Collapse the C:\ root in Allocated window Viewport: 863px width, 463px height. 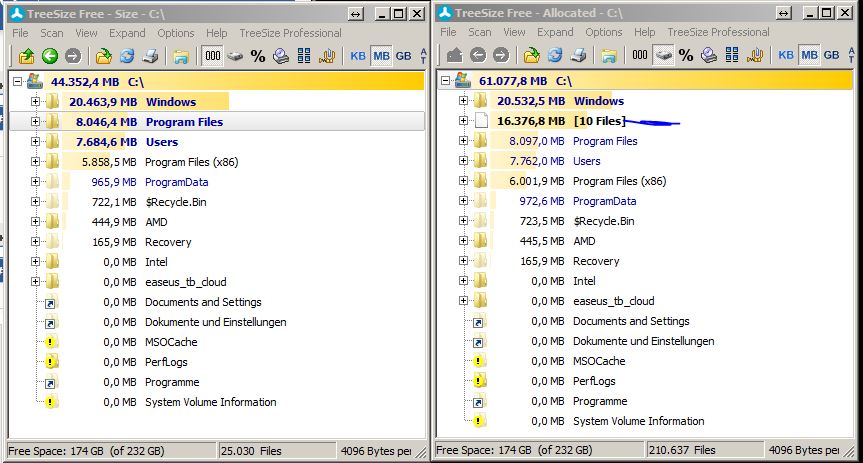446,81
